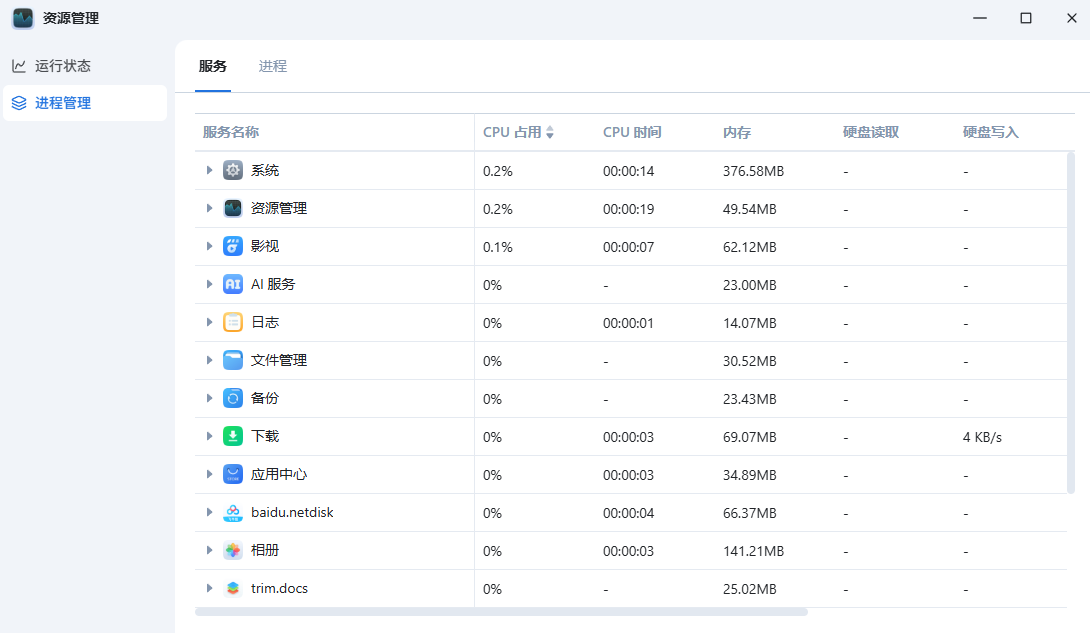The width and height of the screenshot is (1090, 633).
Task: Click the 系统 gear icon
Action: tap(233, 171)
